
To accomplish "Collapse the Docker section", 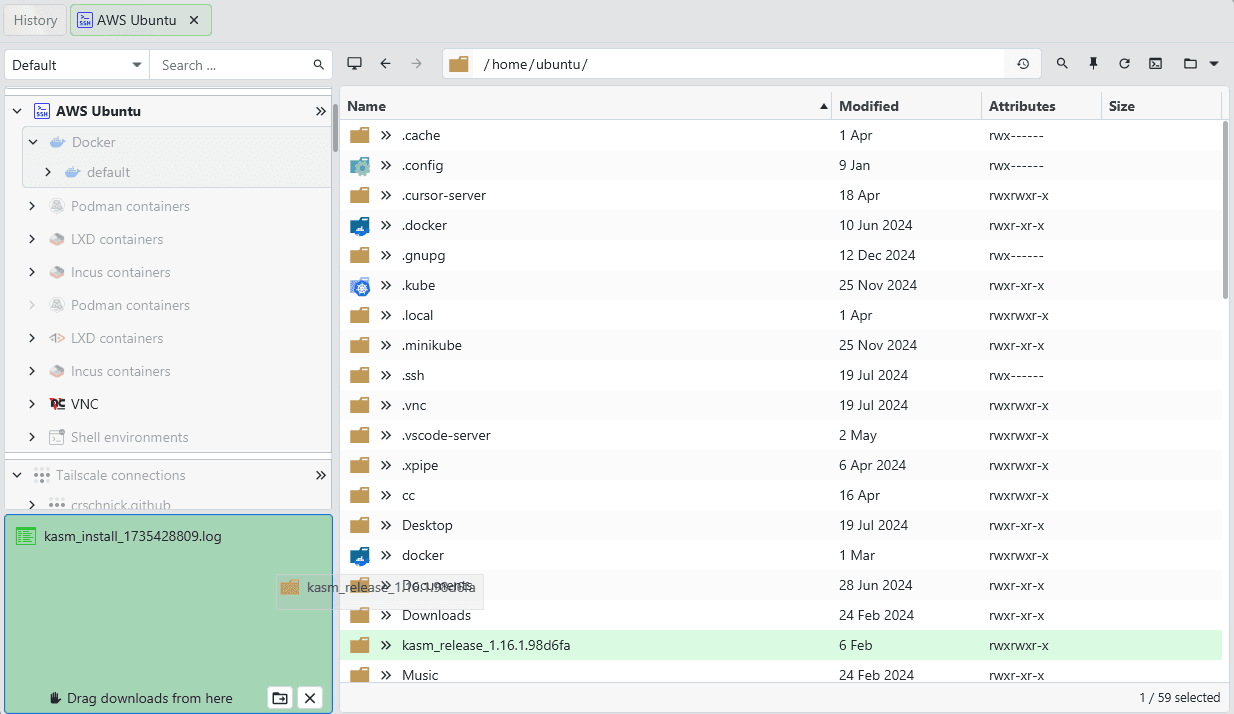I will (33, 142).
